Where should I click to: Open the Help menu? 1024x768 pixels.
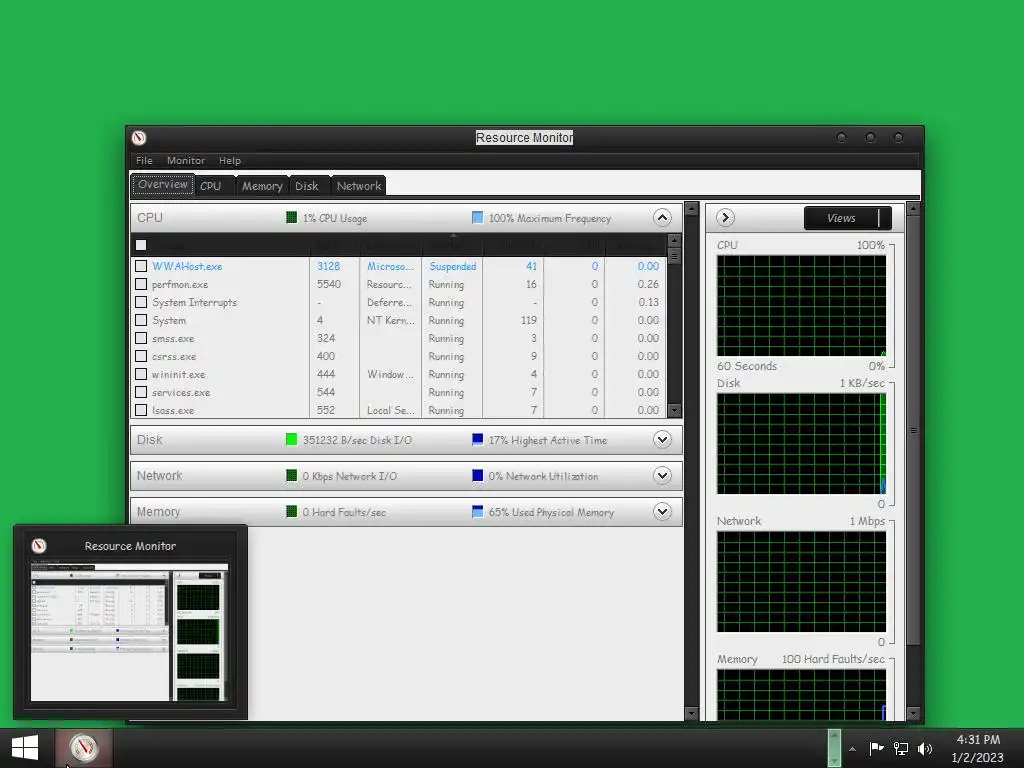[230, 161]
